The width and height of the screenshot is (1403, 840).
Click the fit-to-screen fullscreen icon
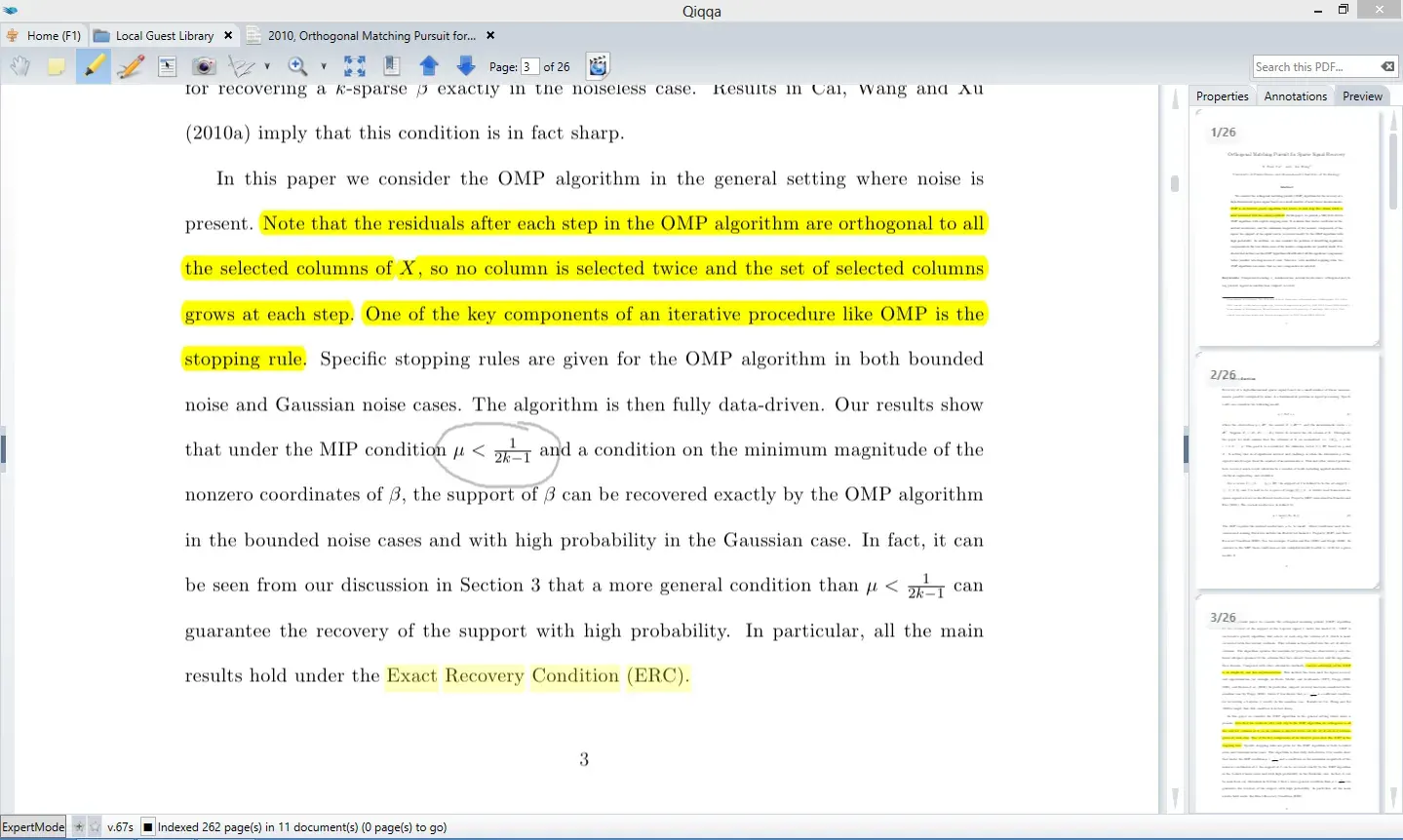[355, 66]
